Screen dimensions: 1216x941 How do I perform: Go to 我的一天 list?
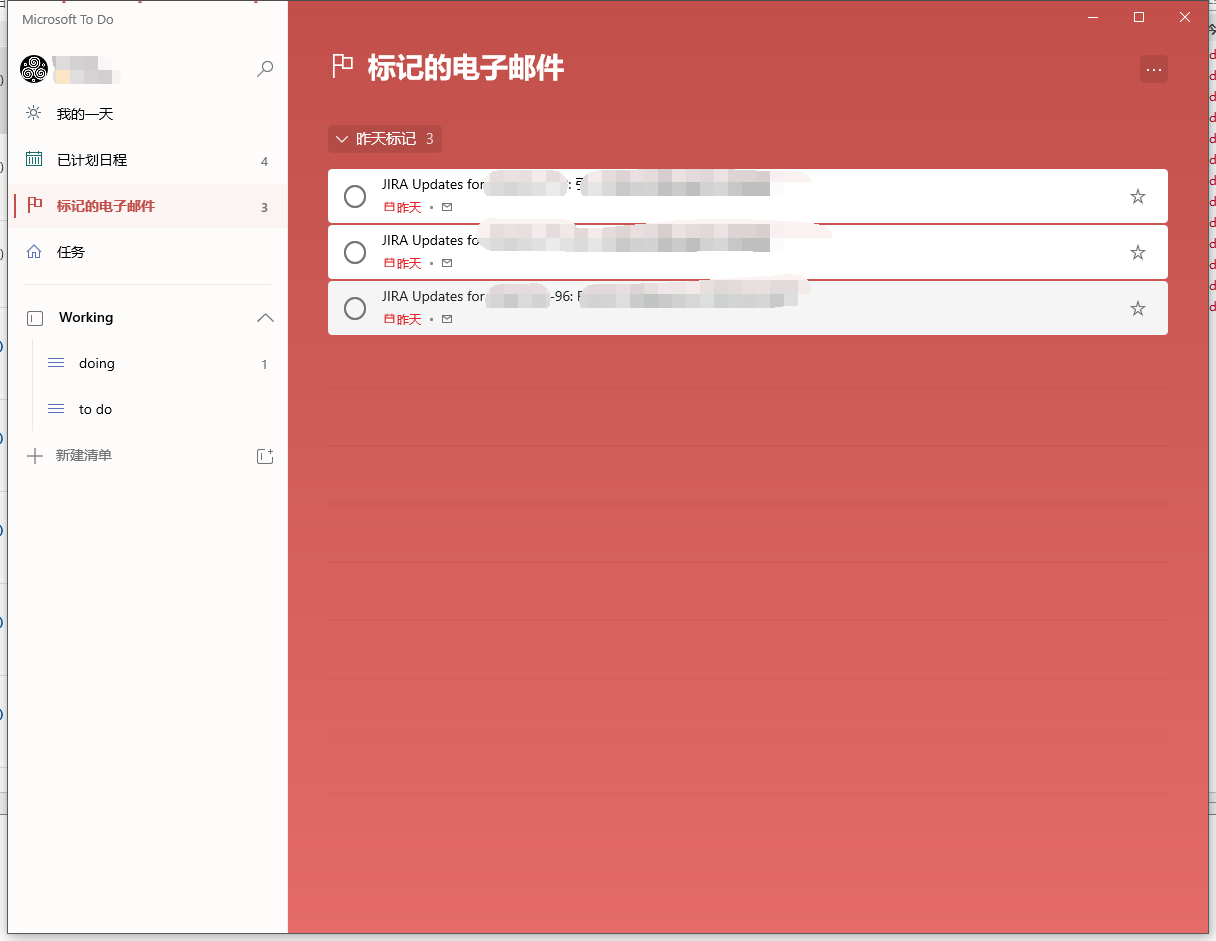(x=148, y=114)
